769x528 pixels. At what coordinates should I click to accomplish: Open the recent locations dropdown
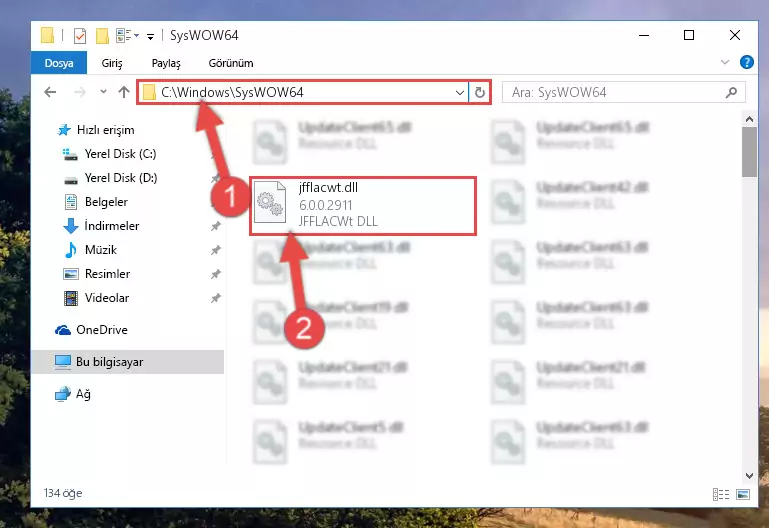pyautogui.click(x=103, y=92)
